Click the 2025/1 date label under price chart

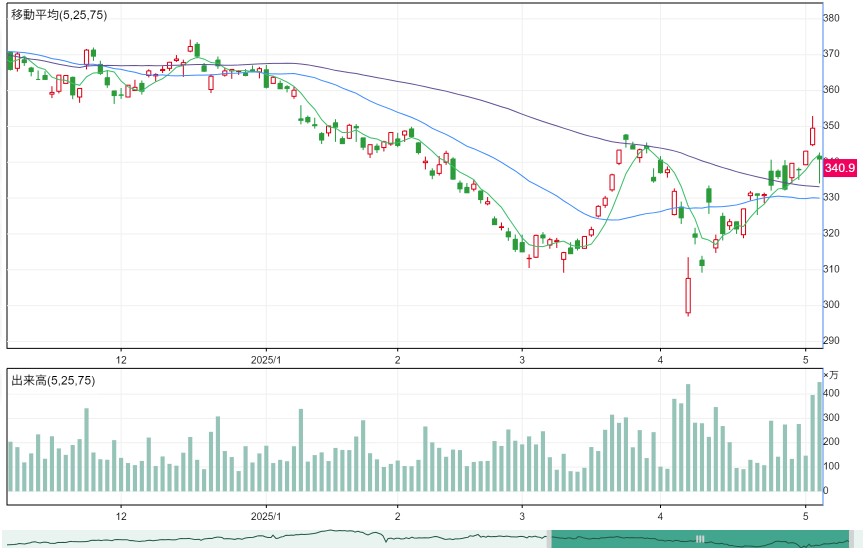(266, 360)
